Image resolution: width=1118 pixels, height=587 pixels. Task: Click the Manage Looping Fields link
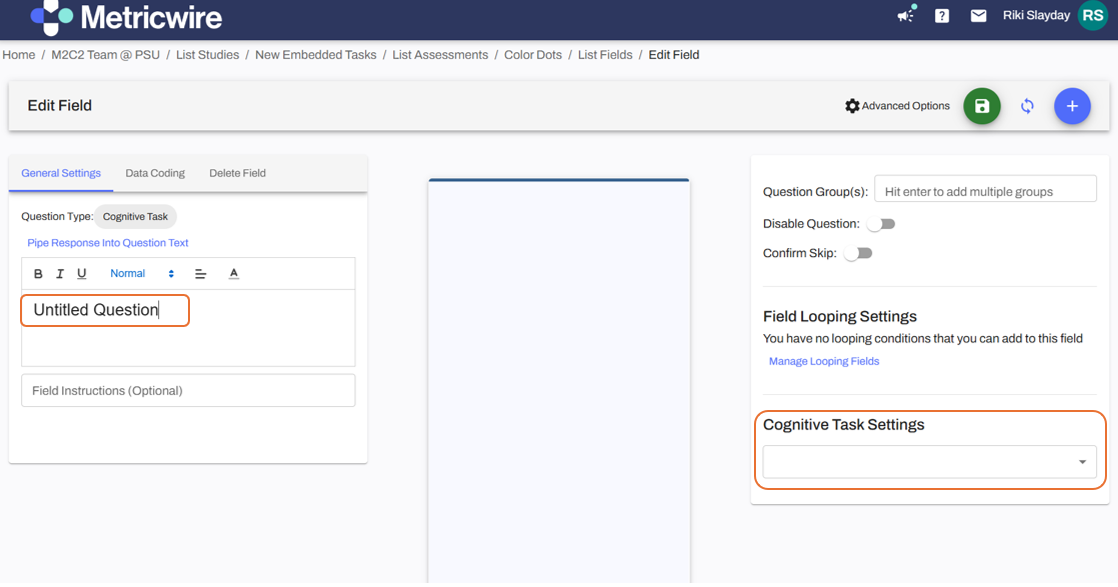coord(824,361)
